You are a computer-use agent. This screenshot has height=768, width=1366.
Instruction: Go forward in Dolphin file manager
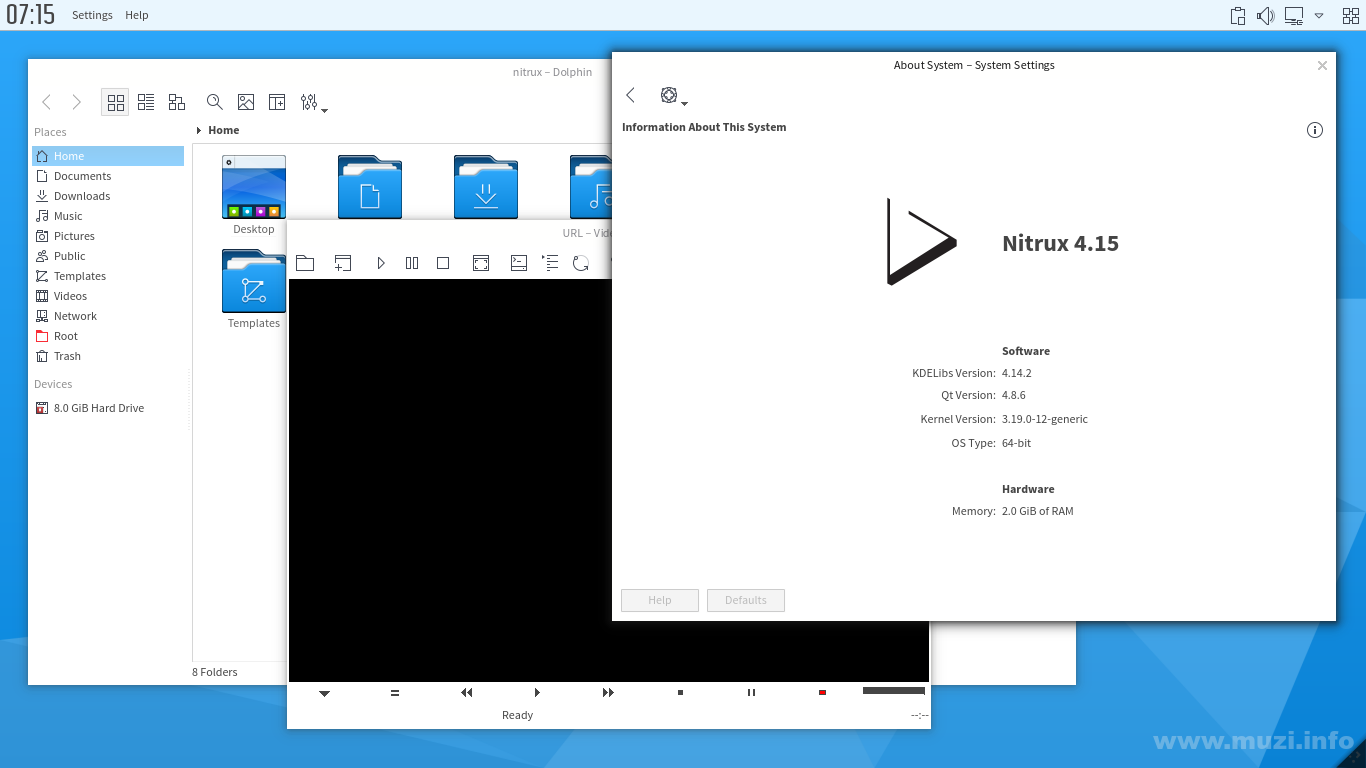pos(76,102)
